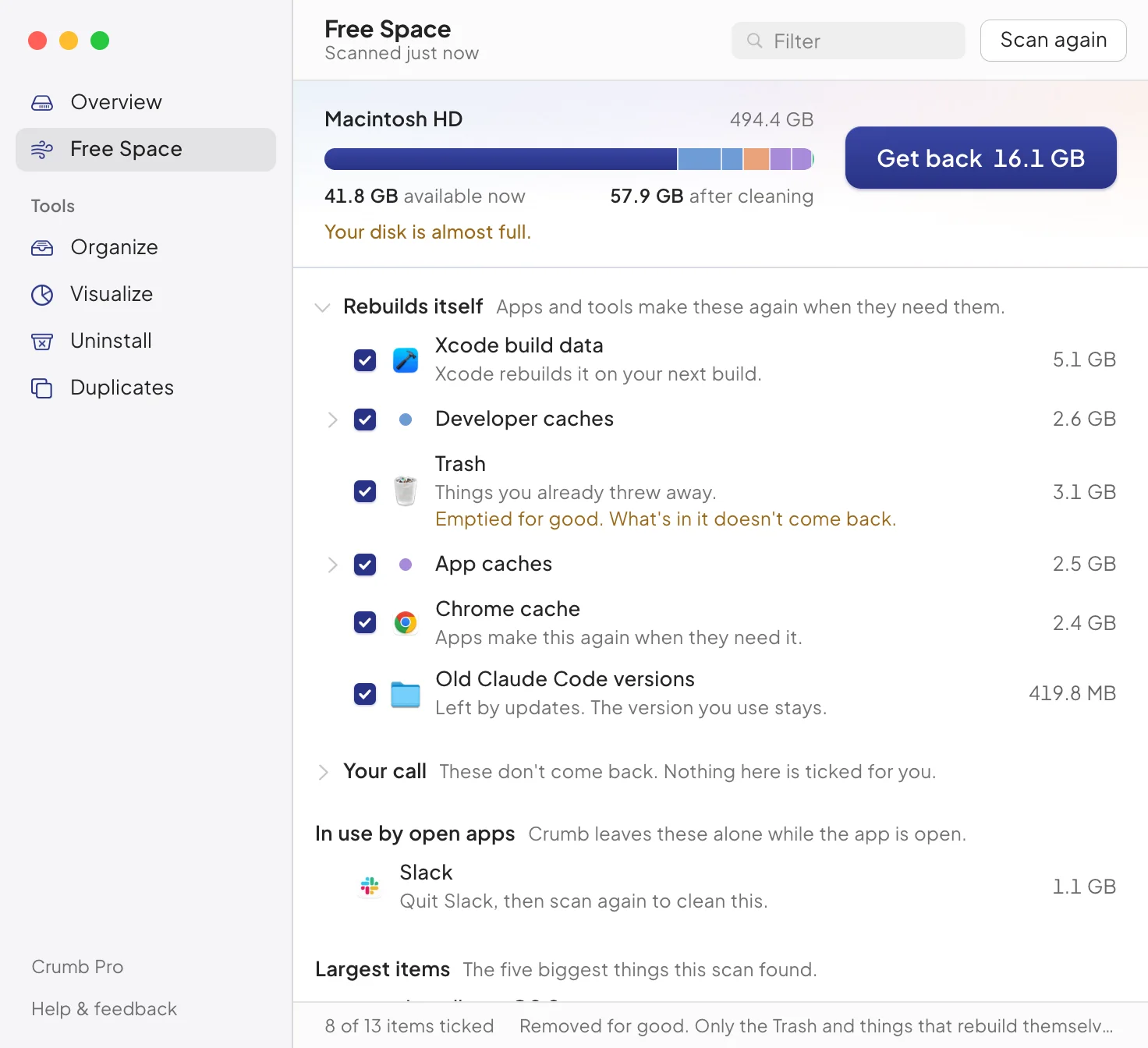Image resolution: width=1148 pixels, height=1048 pixels.
Task: Click the magnifier icon in Filter field
Action: (754, 41)
